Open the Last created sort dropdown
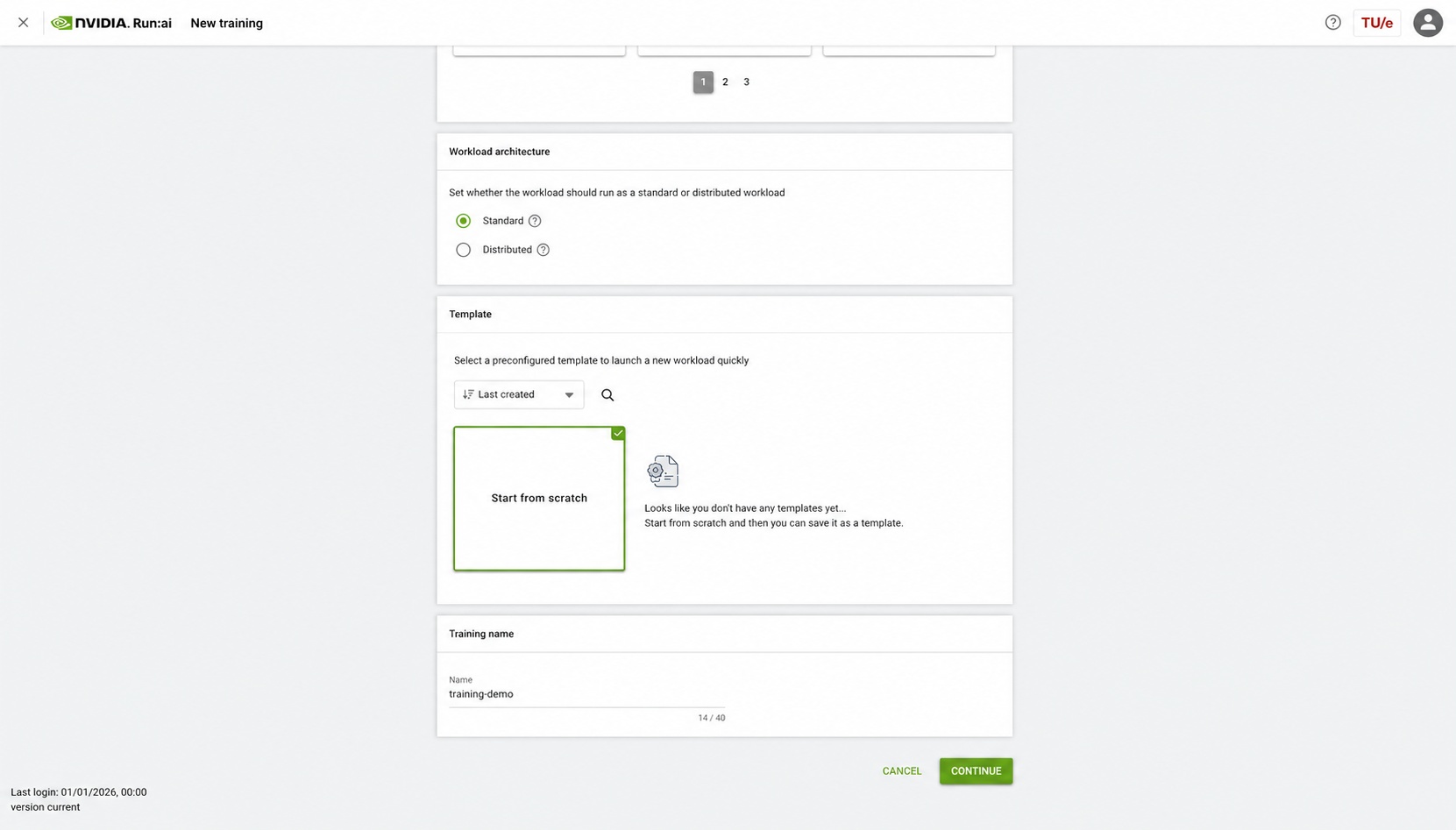The image size is (1456, 830). [x=519, y=394]
